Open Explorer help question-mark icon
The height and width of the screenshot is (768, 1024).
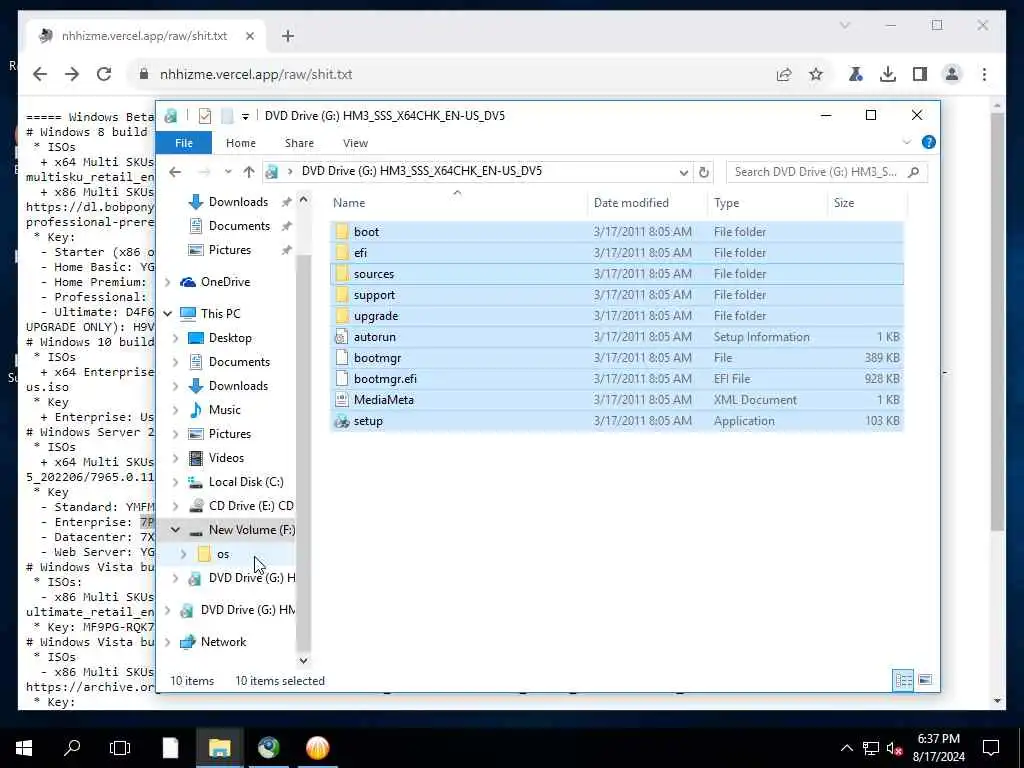(928, 142)
